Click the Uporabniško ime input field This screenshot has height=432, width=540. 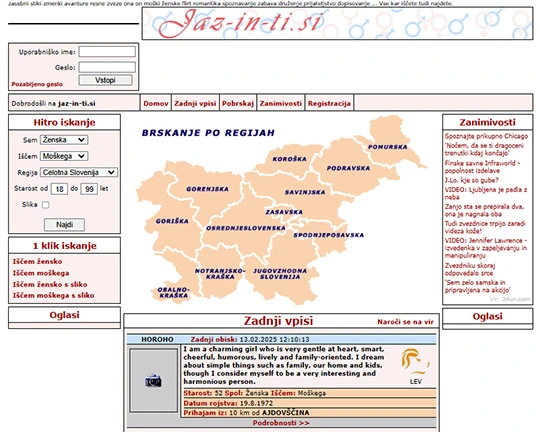click(107, 52)
